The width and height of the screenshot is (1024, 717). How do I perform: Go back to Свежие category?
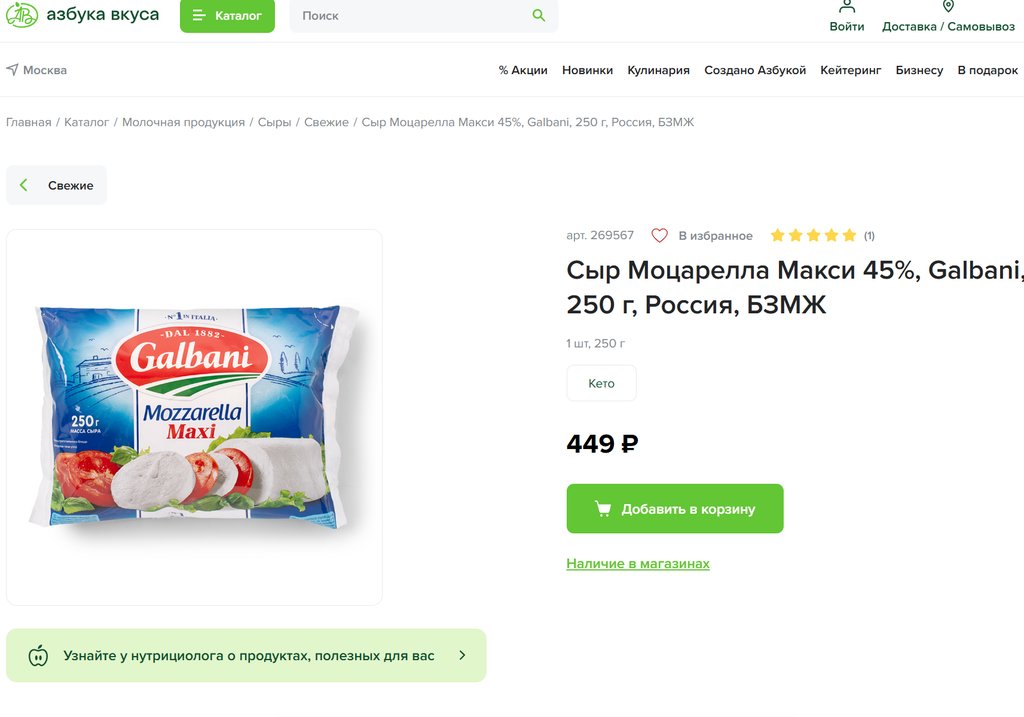tap(57, 186)
